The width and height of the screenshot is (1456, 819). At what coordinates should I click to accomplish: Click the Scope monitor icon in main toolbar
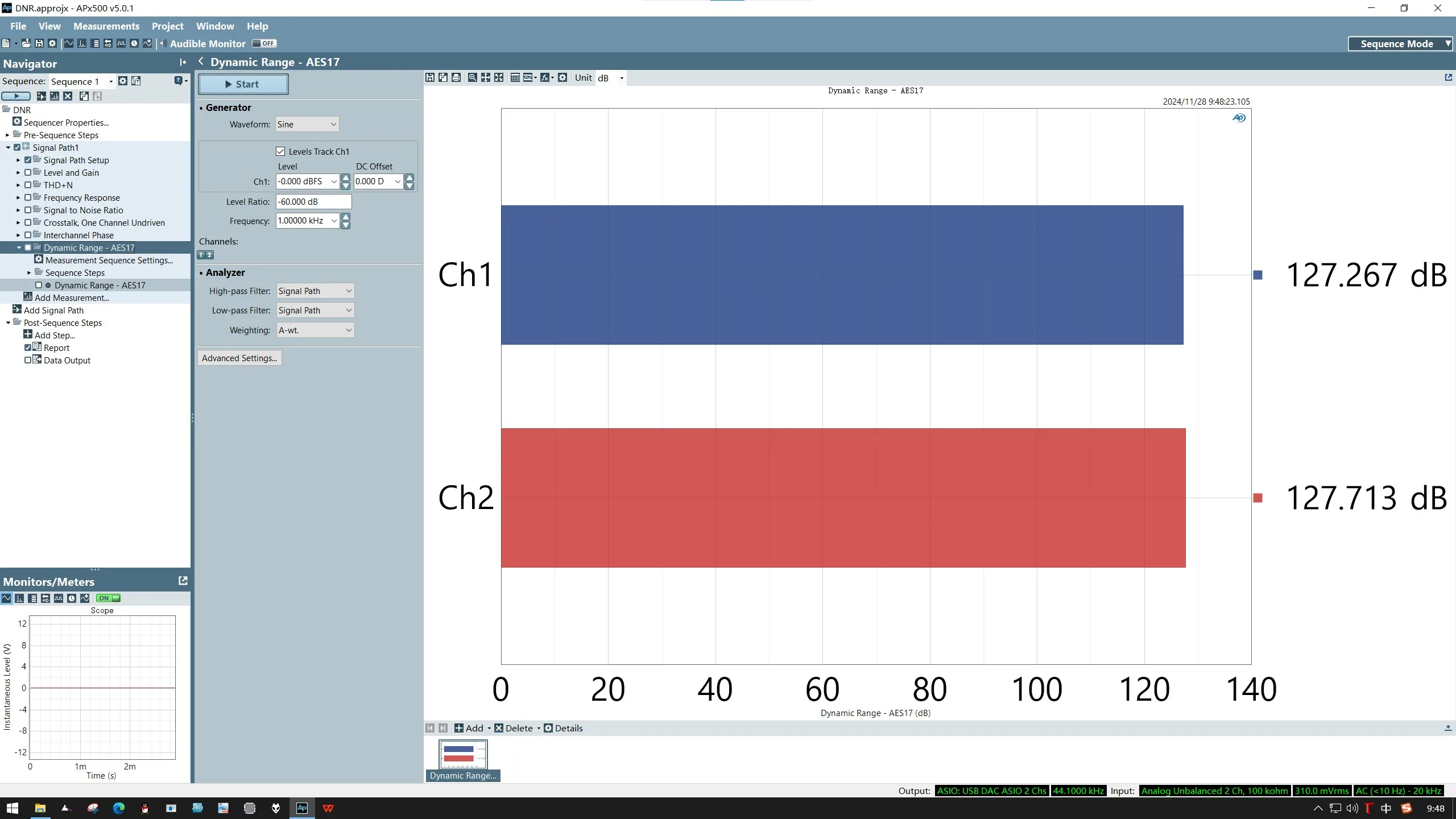[69, 43]
